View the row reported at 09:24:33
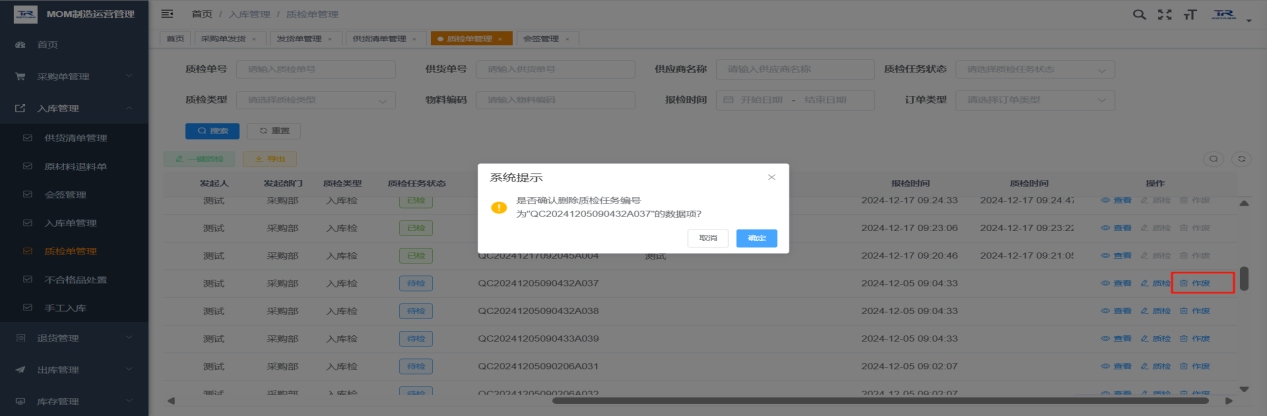1267x416 pixels. 1116,200
